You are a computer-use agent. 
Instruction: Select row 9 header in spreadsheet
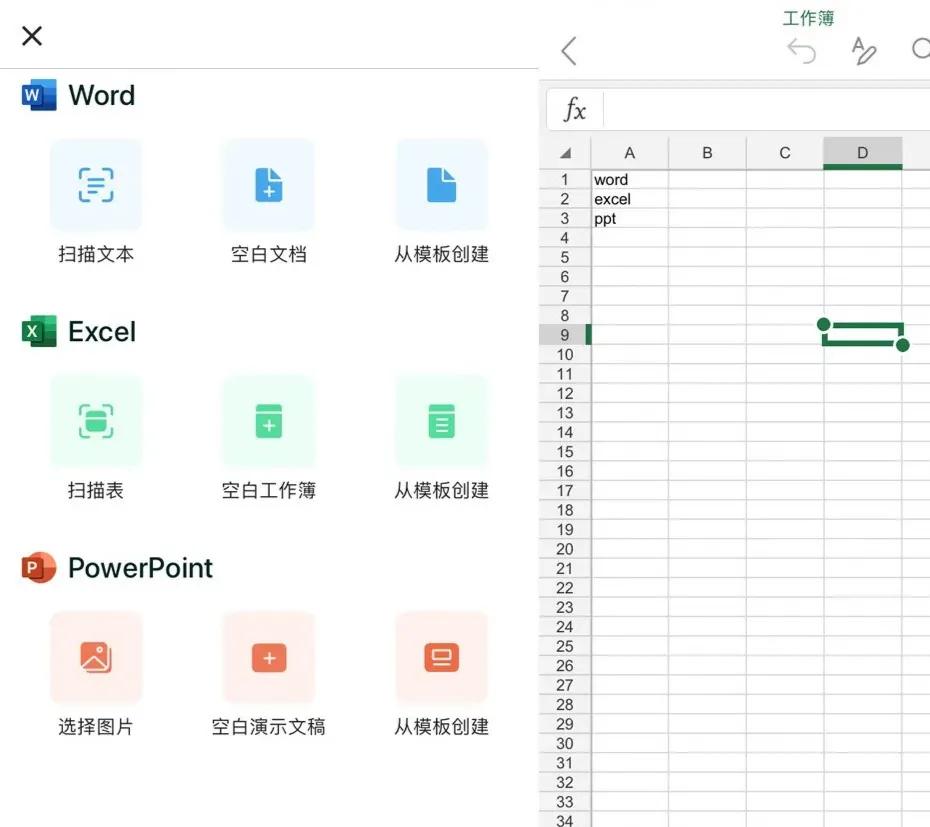[x=563, y=334]
